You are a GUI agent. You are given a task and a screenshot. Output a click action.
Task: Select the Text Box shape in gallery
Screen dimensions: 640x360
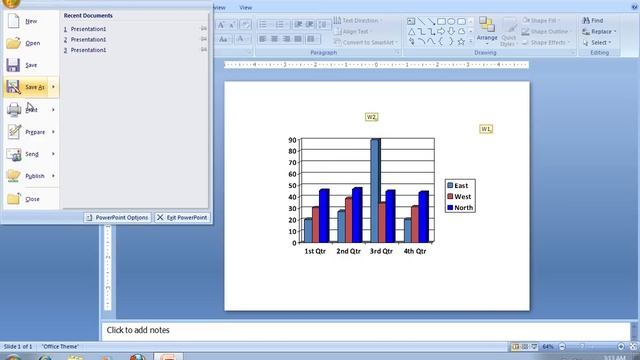point(411,21)
